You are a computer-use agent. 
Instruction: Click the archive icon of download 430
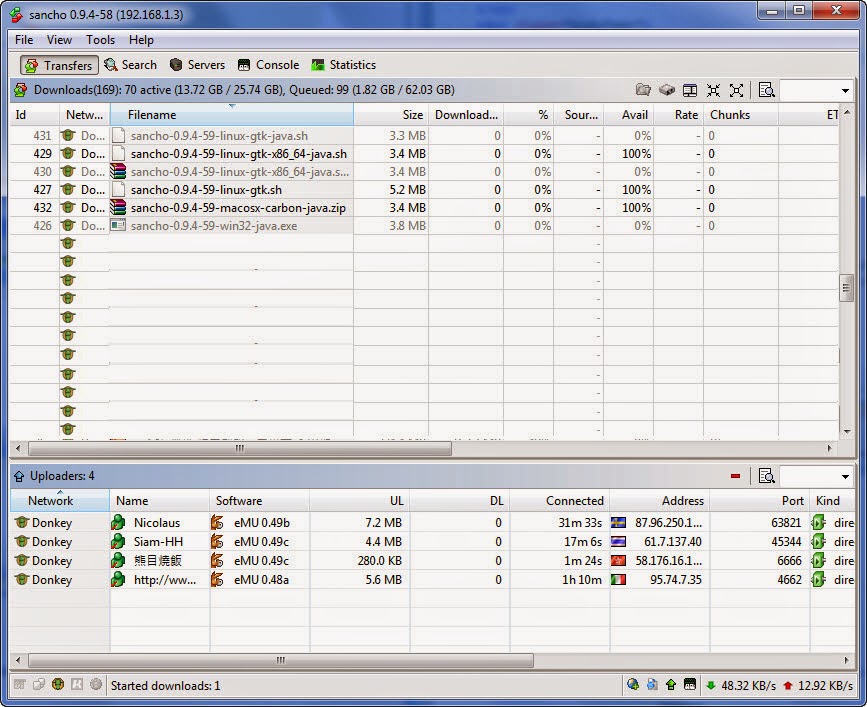click(118, 171)
